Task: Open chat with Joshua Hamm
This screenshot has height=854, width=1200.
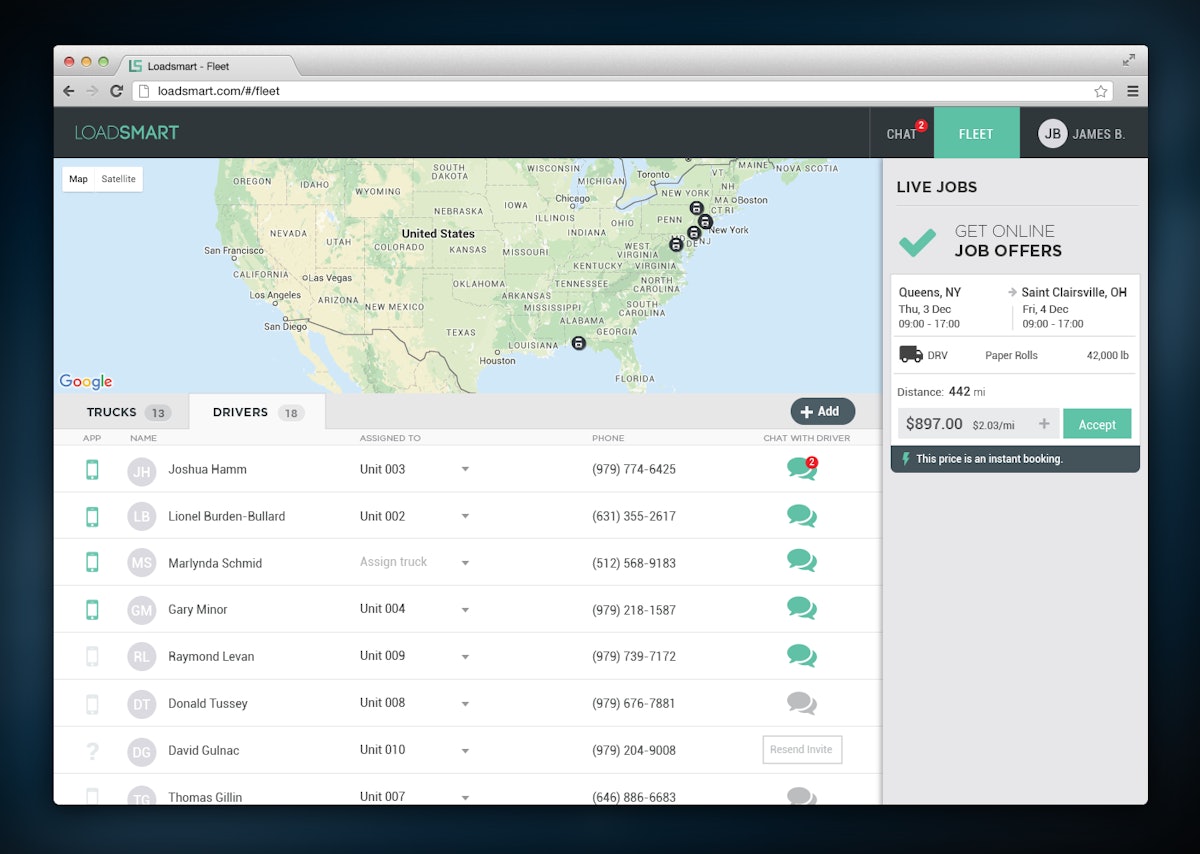Action: [801, 469]
